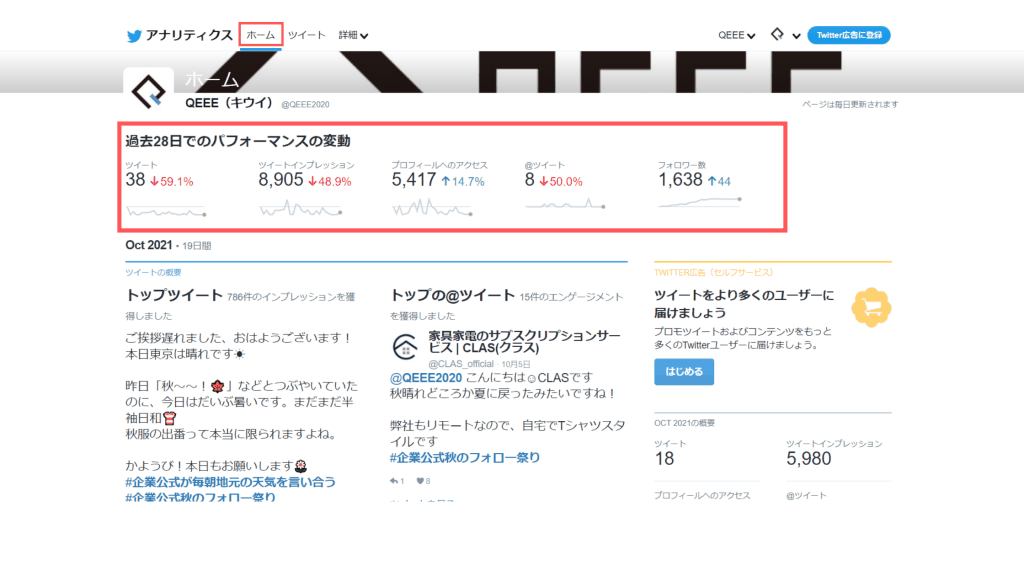Click the CLAS account avatar icon
The width and height of the screenshot is (1024, 576).
tap(405, 346)
